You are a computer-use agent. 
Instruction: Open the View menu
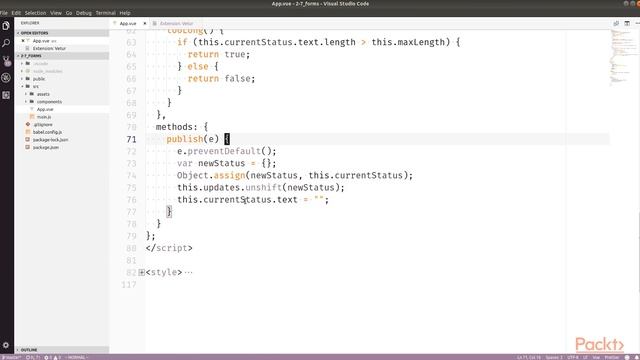click(x=56, y=13)
